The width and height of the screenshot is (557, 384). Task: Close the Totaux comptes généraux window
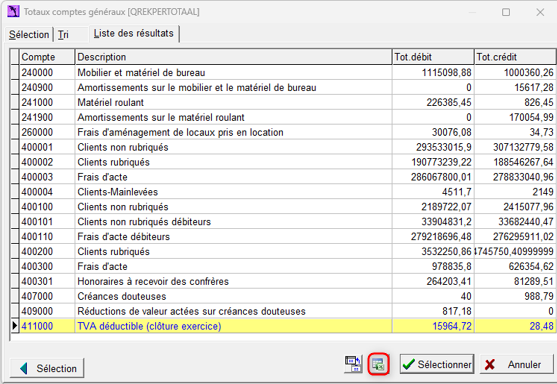point(540,12)
